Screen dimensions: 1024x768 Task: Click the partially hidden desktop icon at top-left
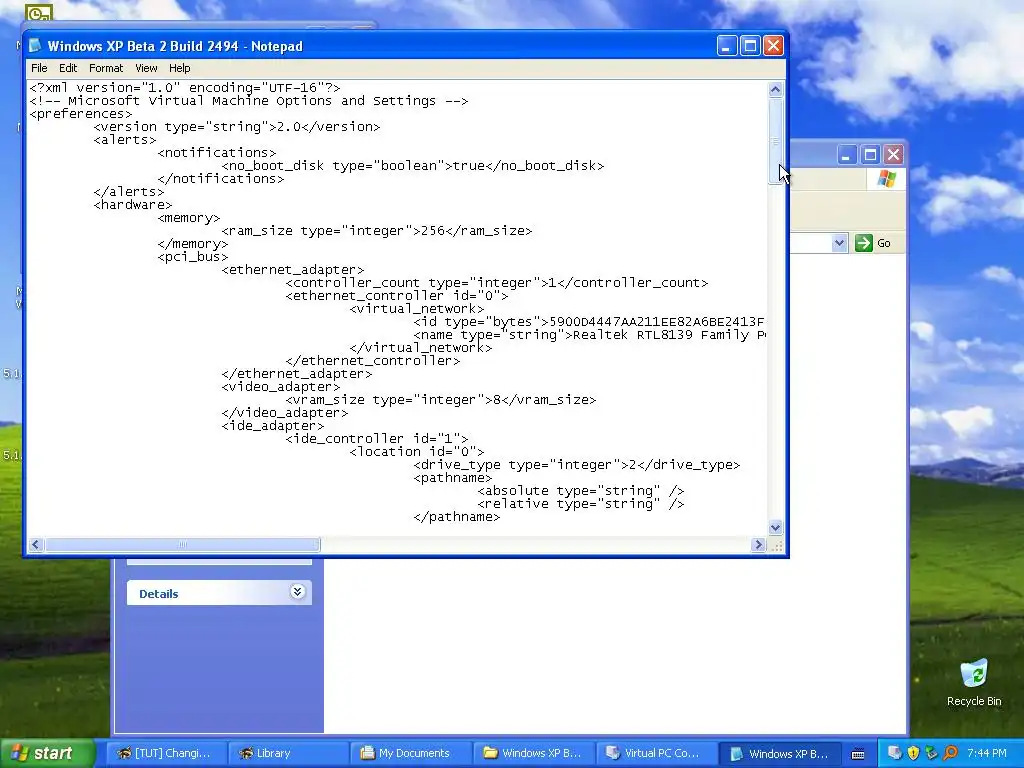[x=39, y=13]
